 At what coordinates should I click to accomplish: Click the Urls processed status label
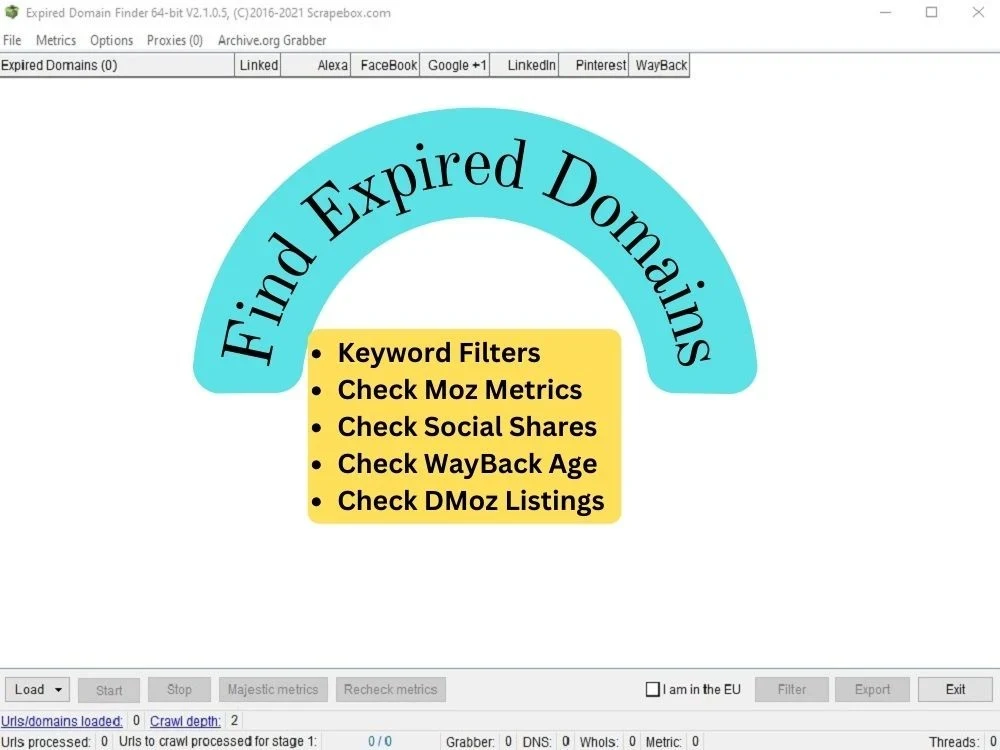[46, 742]
